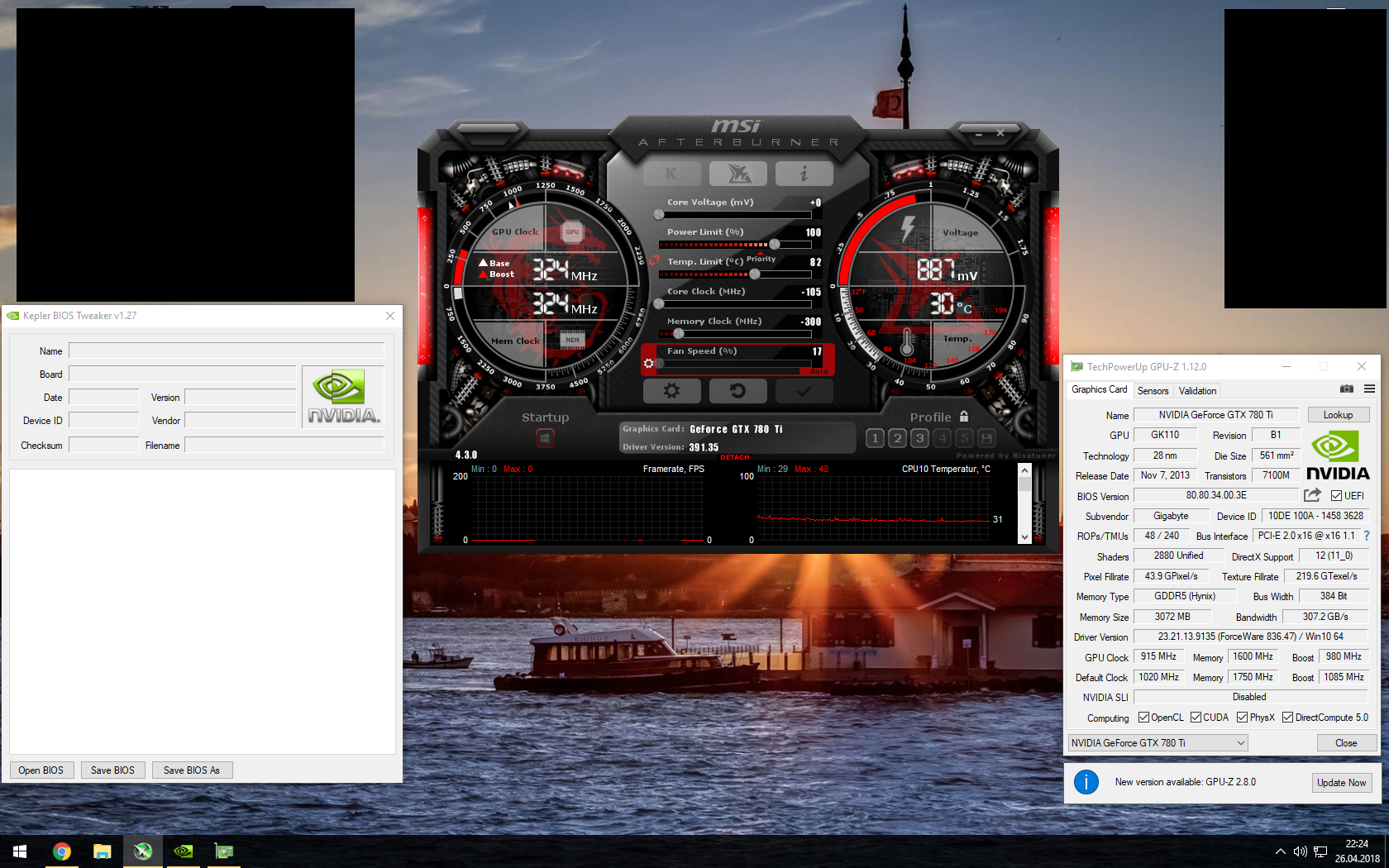Viewport: 1389px width, 868px height.
Task: Toggle the Fan Speed Auto mode
Action: tap(819, 371)
